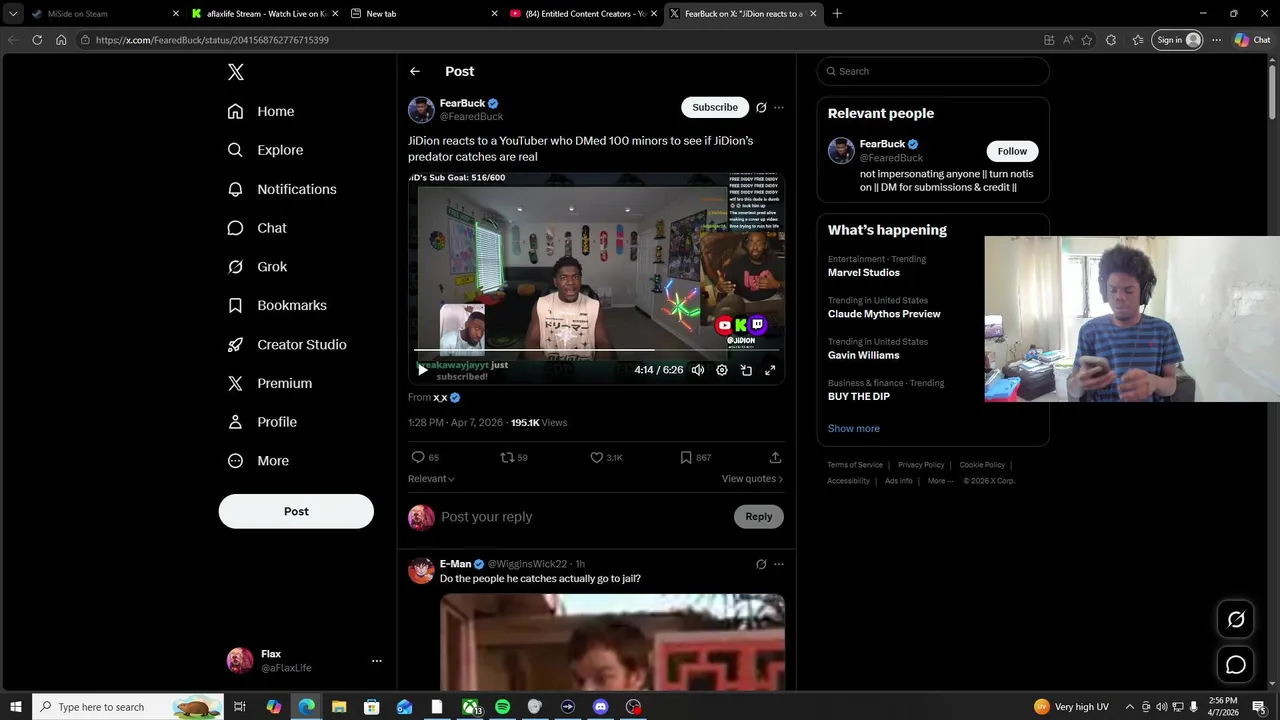Subscribe to FearBuck

click(x=715, y=107)
